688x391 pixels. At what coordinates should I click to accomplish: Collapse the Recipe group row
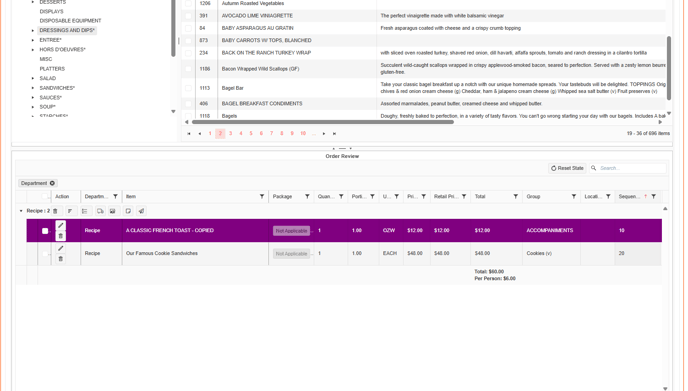(x=21, y=211)
